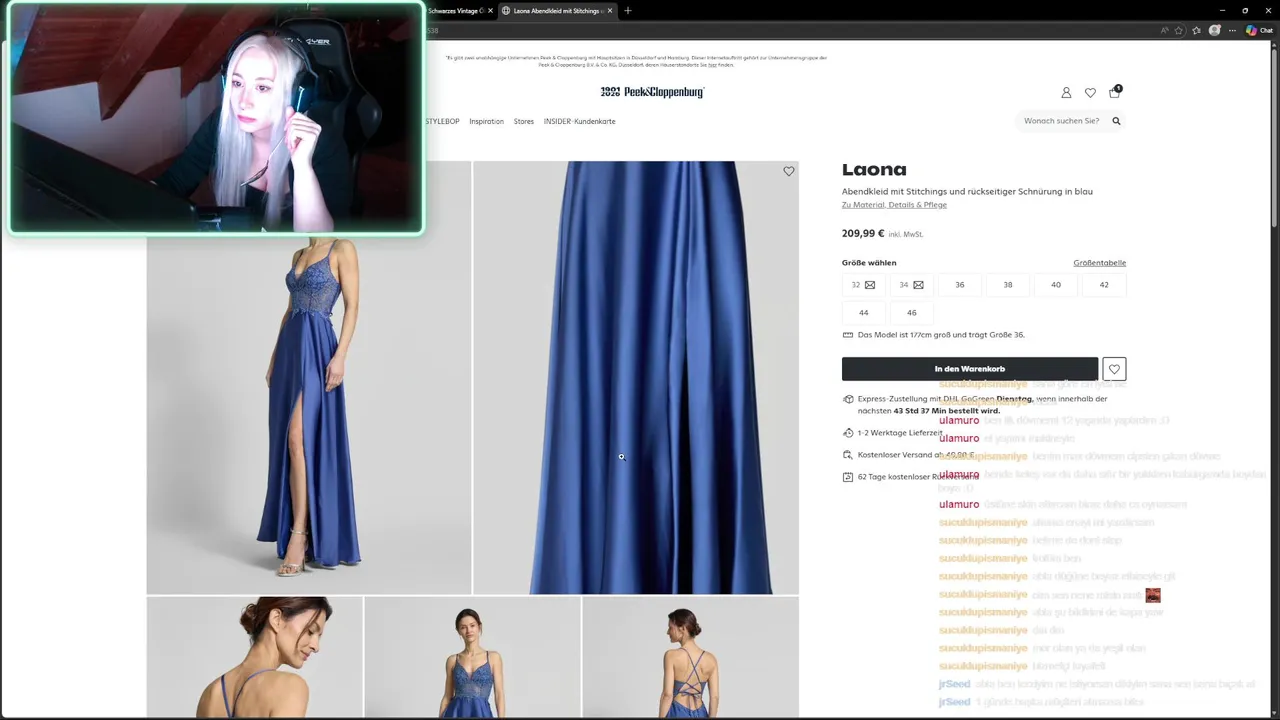Close the 'Laona Abendkleid' tab
The height and width of the screenshot is (720, 1280).
point(609,11)
